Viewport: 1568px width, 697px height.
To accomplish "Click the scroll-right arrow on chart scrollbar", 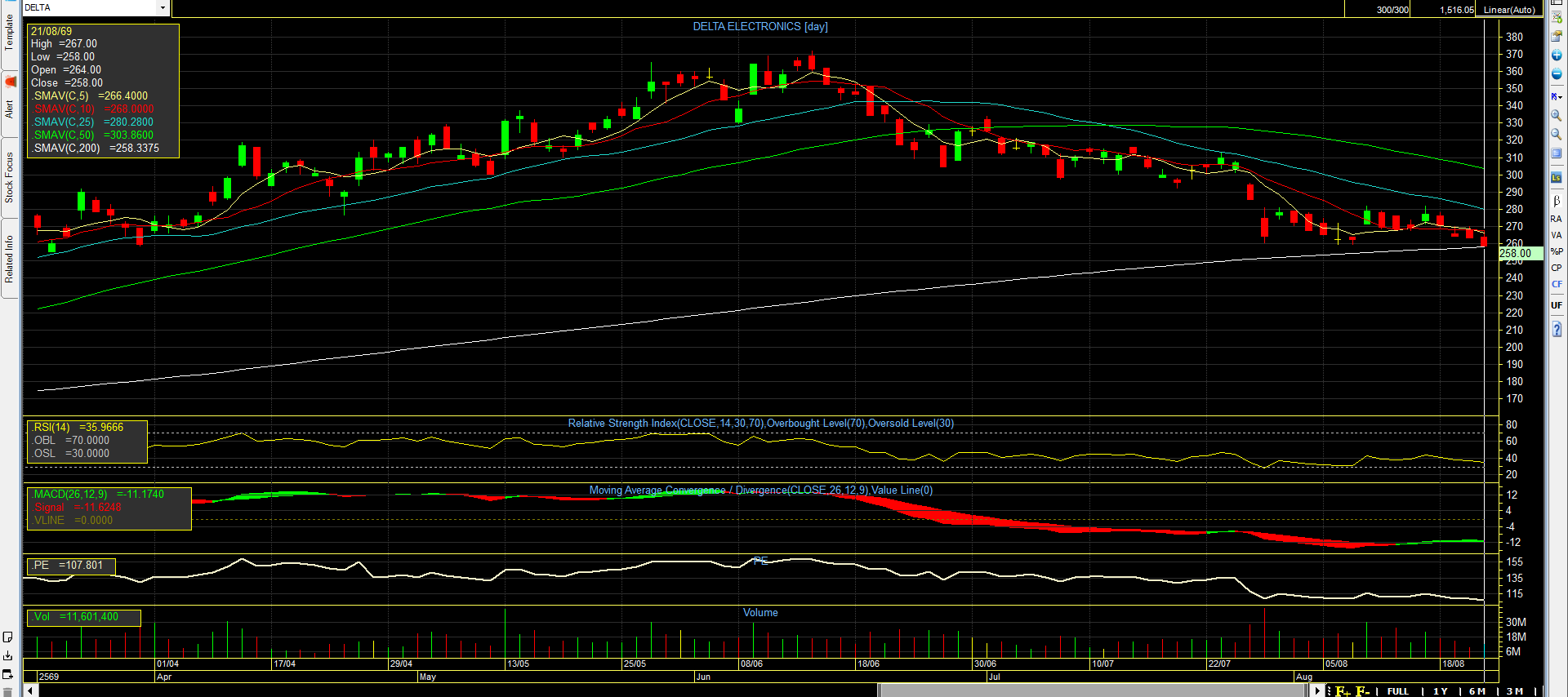I will pyautogui.click(x=1318, y=691).
